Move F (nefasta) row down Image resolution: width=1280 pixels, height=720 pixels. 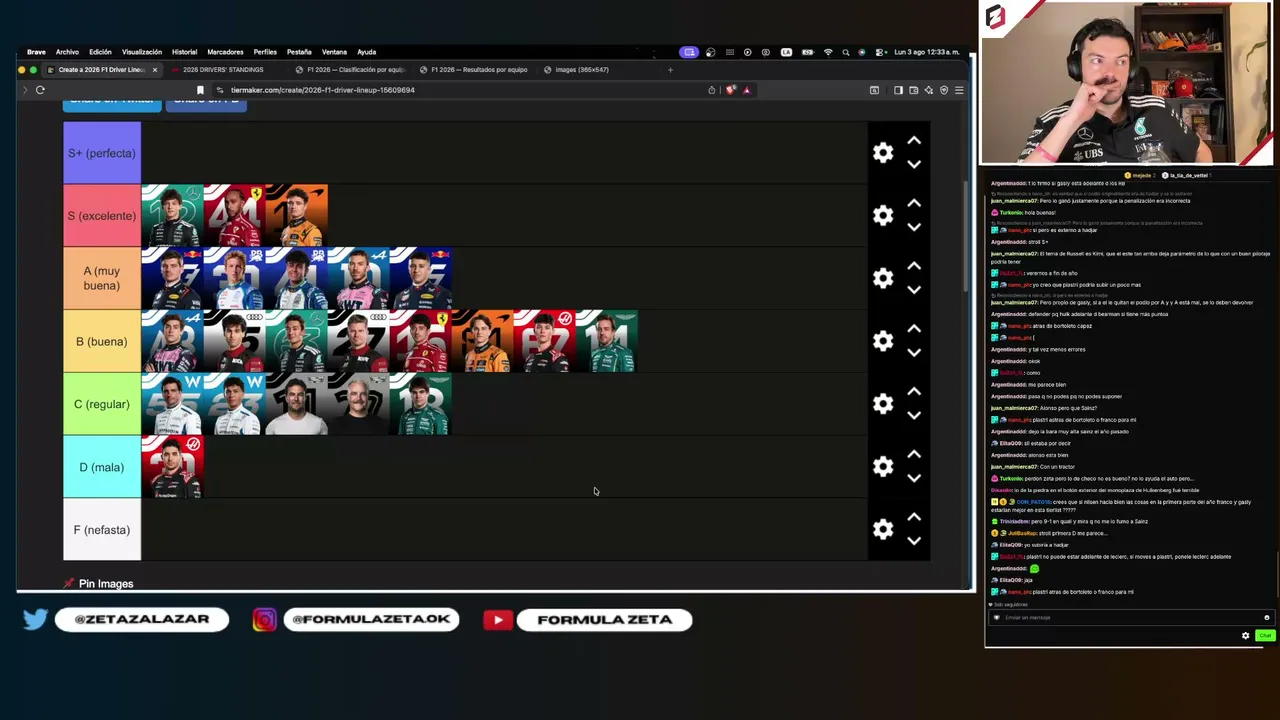pos(914,541)
